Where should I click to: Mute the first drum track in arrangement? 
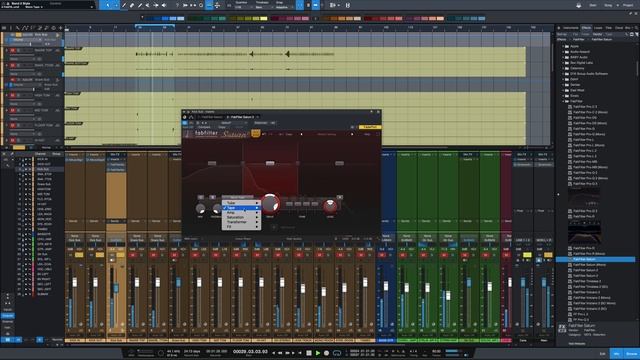pos(13,50)
